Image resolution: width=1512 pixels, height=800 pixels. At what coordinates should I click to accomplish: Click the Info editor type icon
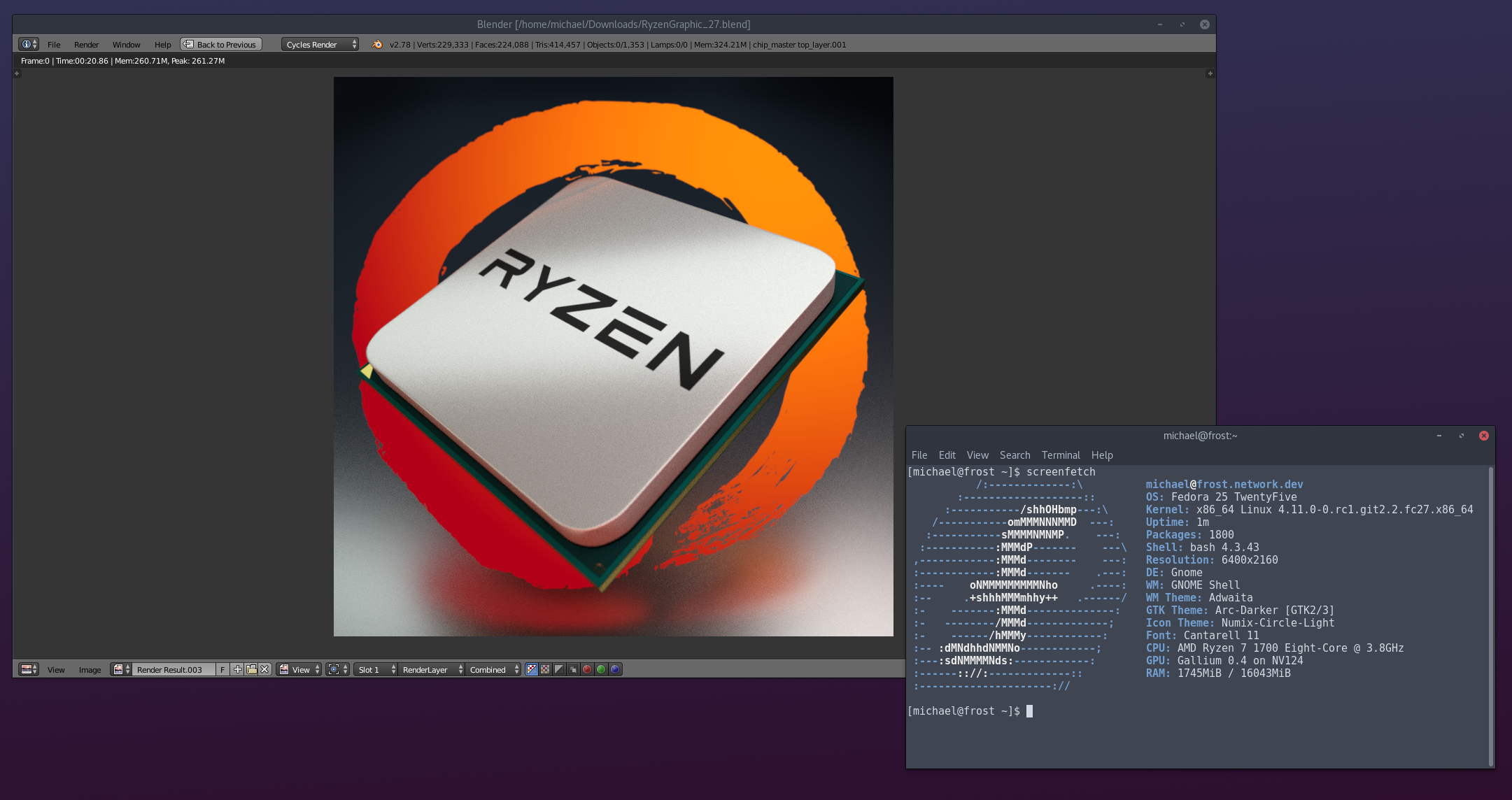click(x=28, y=44)
